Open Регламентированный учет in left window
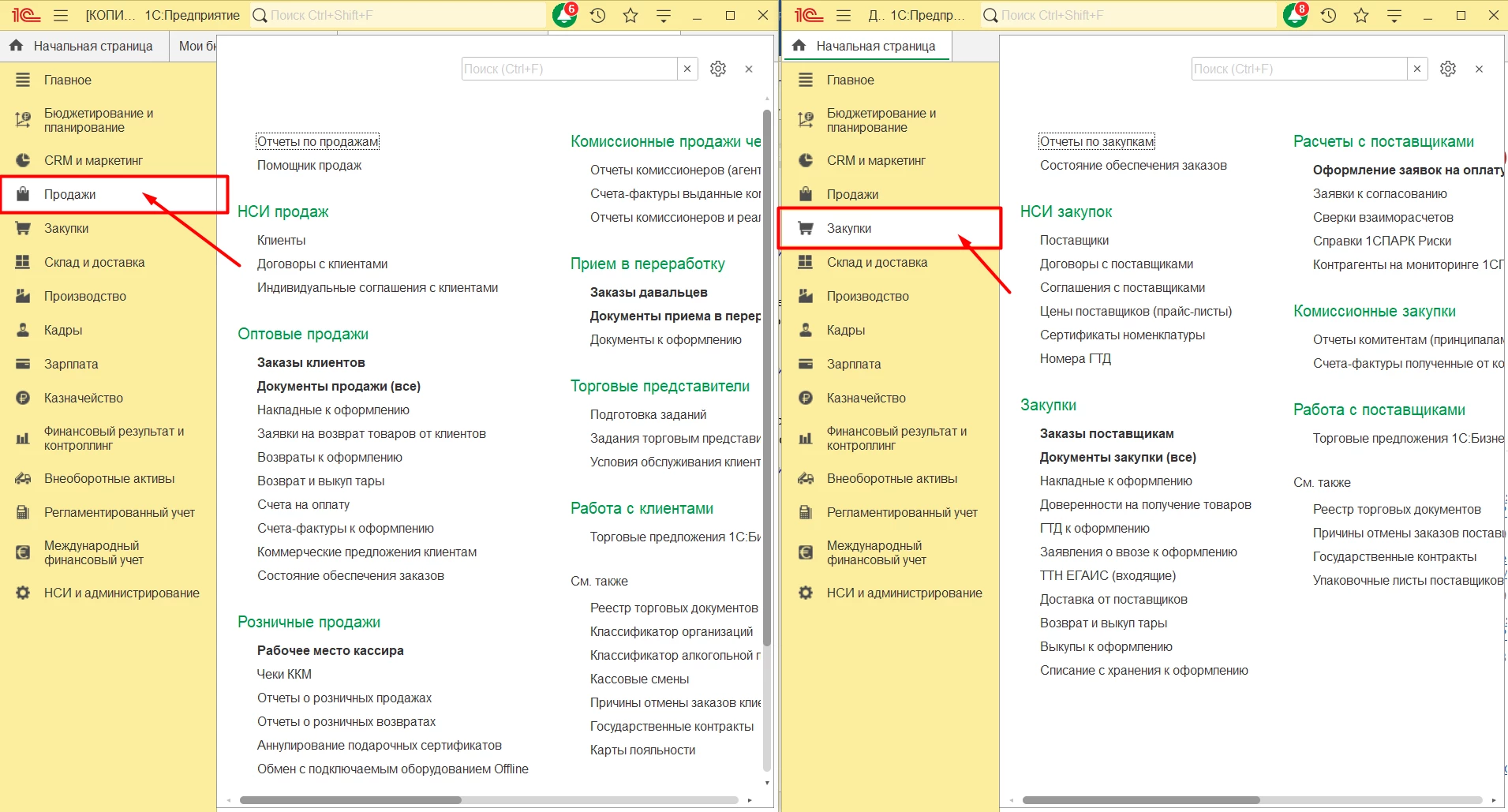1508x812 pixels. click(108, 512)
